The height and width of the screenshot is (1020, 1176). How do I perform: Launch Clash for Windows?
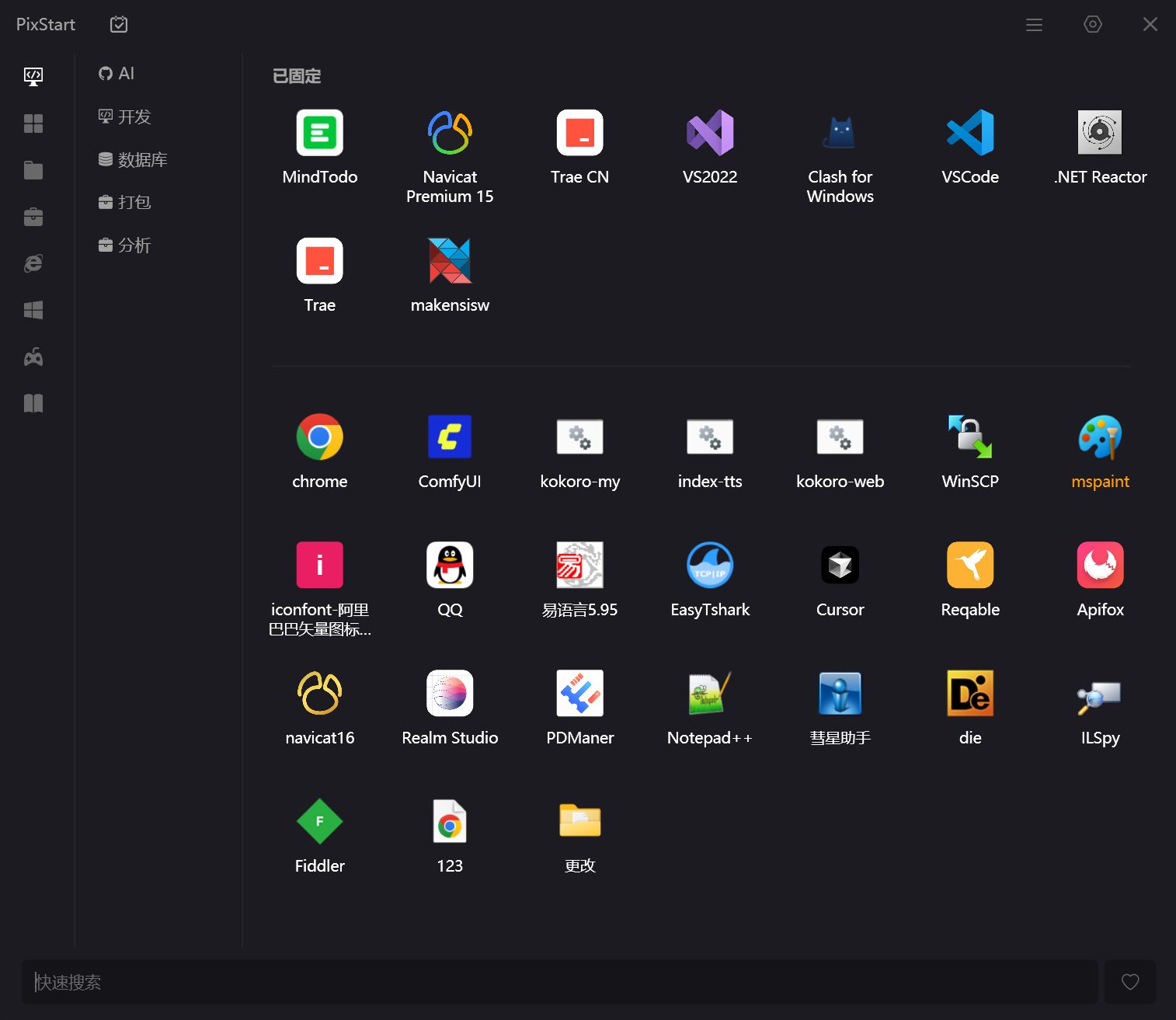(x=840, y=133)
